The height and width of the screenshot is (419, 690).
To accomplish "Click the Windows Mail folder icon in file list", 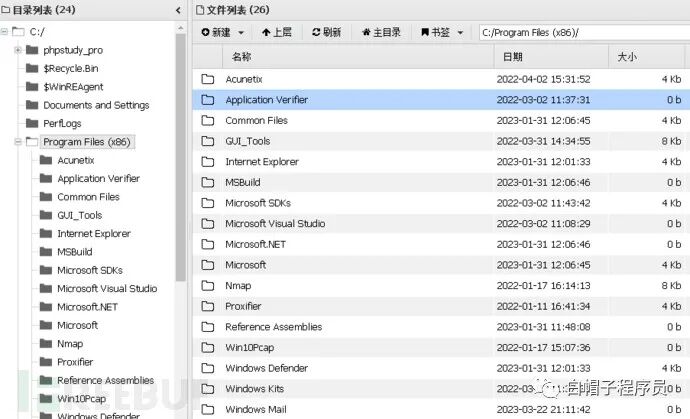I will pos(208,409).
